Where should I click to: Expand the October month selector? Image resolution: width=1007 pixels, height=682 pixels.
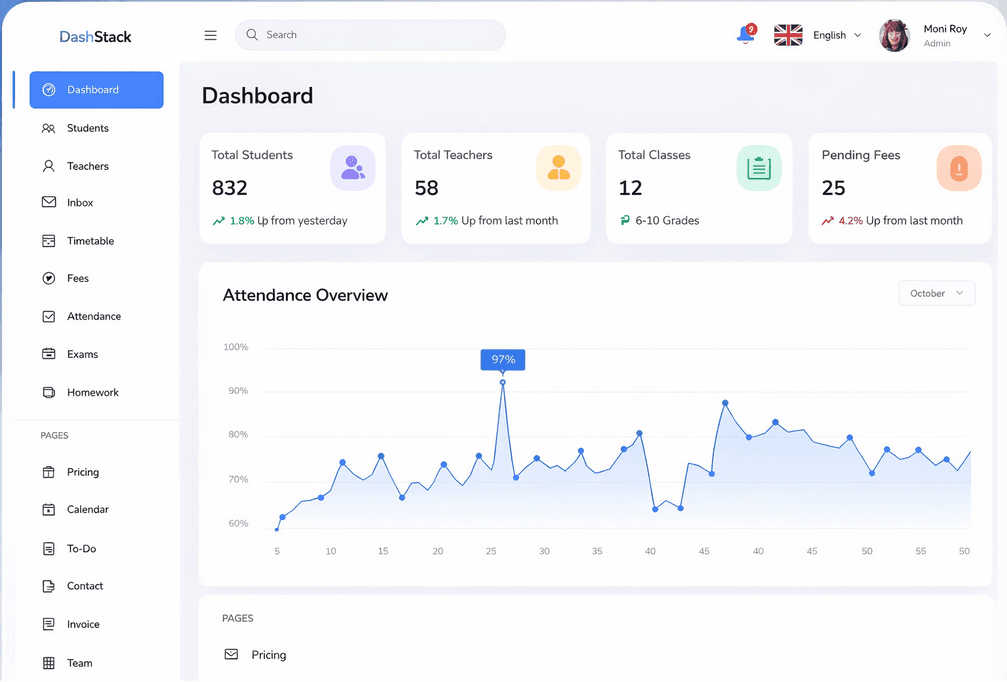coord(936,293)
